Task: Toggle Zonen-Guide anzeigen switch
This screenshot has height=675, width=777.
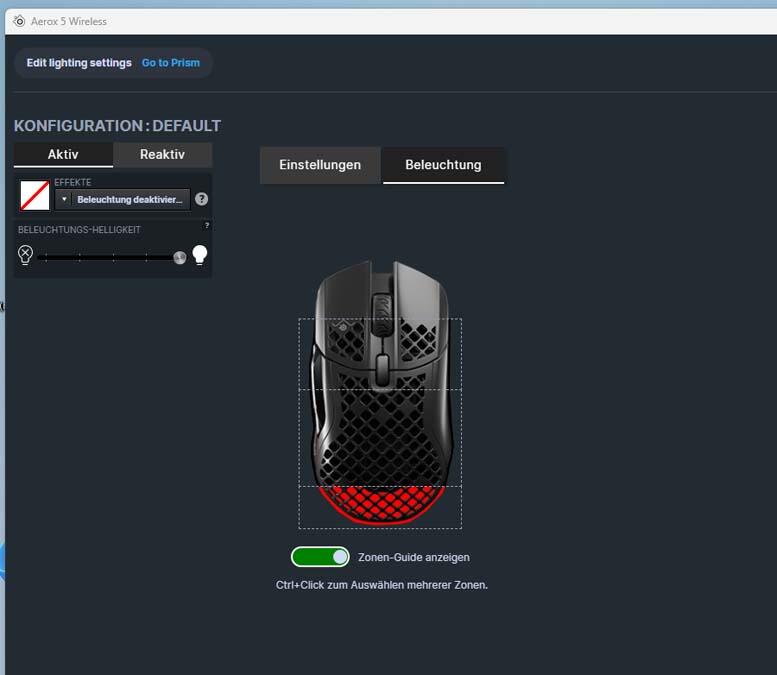Action: point(320,557)
